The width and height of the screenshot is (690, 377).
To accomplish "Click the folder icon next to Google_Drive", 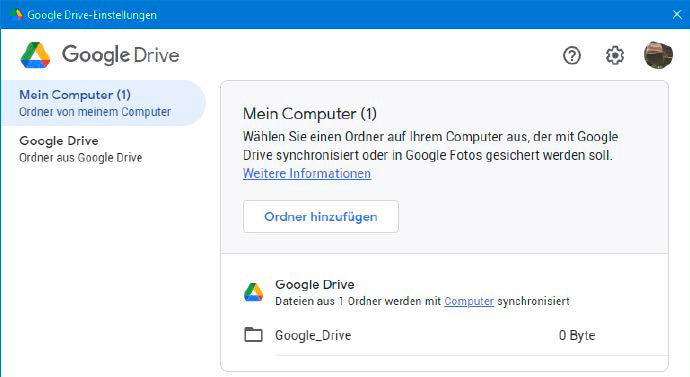I will click(253, 335).
